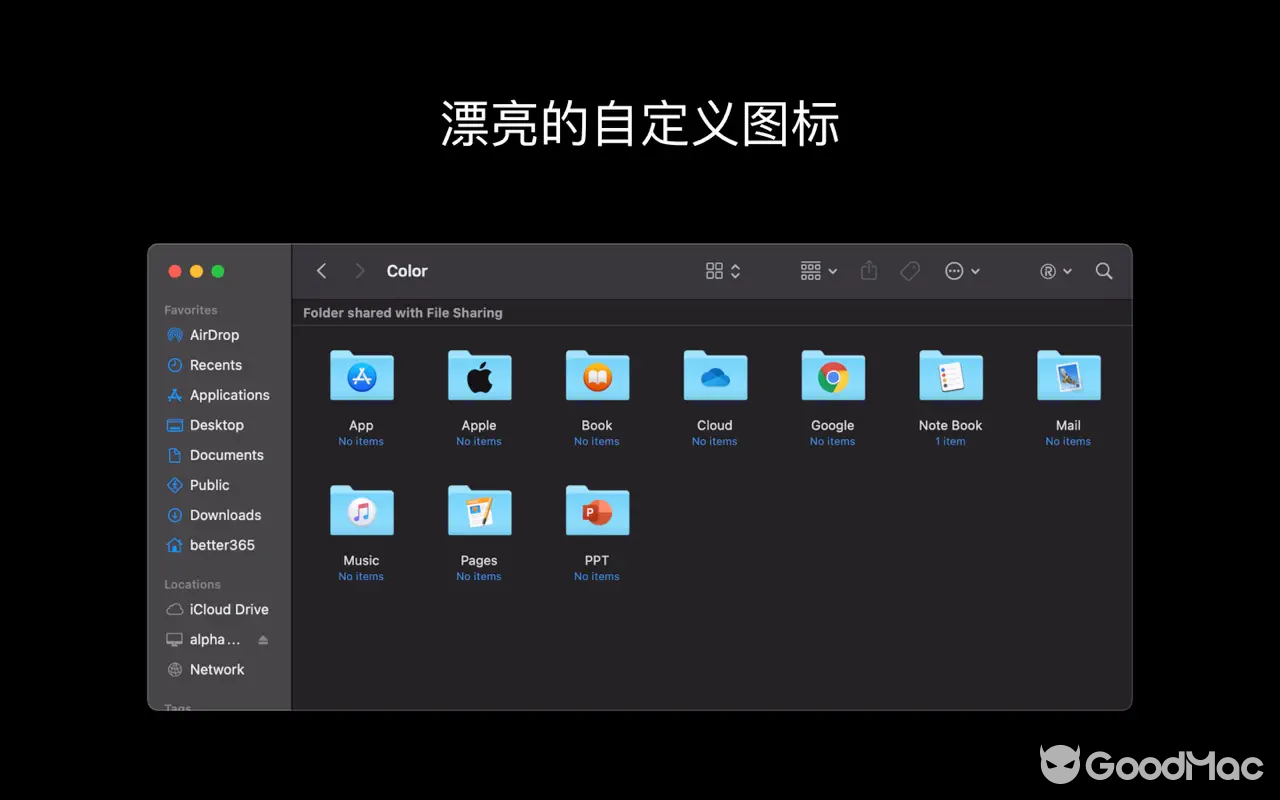
Task: Open the Pages folder icon
Action: (479, 510)
